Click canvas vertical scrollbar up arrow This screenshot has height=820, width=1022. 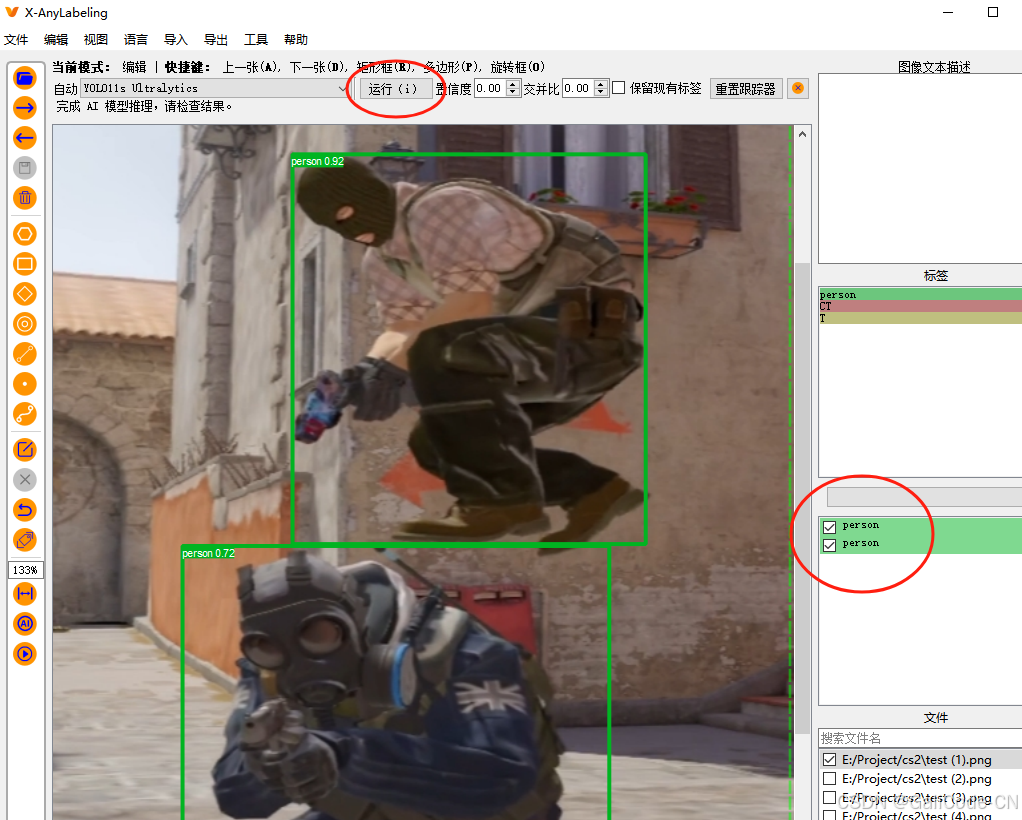click(x=803, y=134)
